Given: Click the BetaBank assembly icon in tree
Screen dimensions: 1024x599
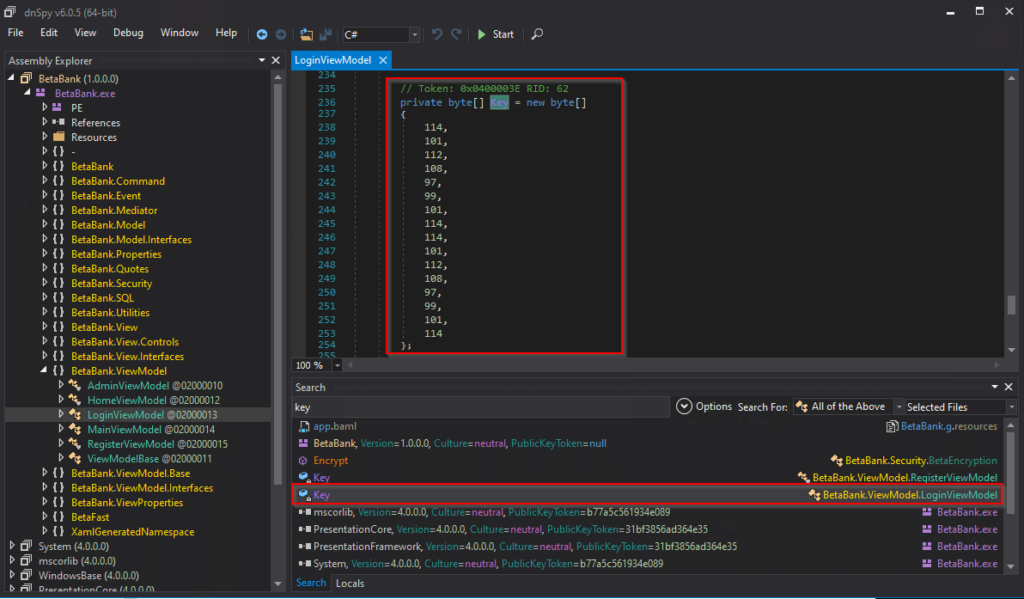Looking at the screenshot, I should coord(26,78).
